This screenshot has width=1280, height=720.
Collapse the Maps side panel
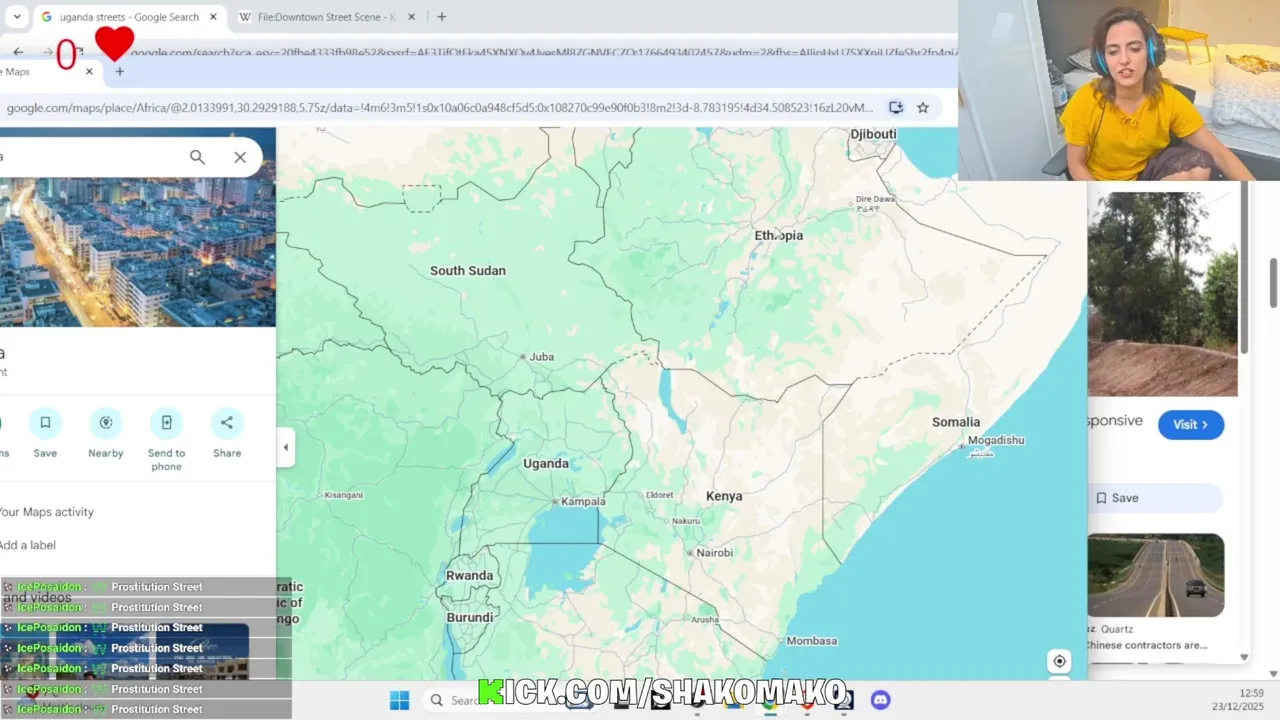(286, 447)
